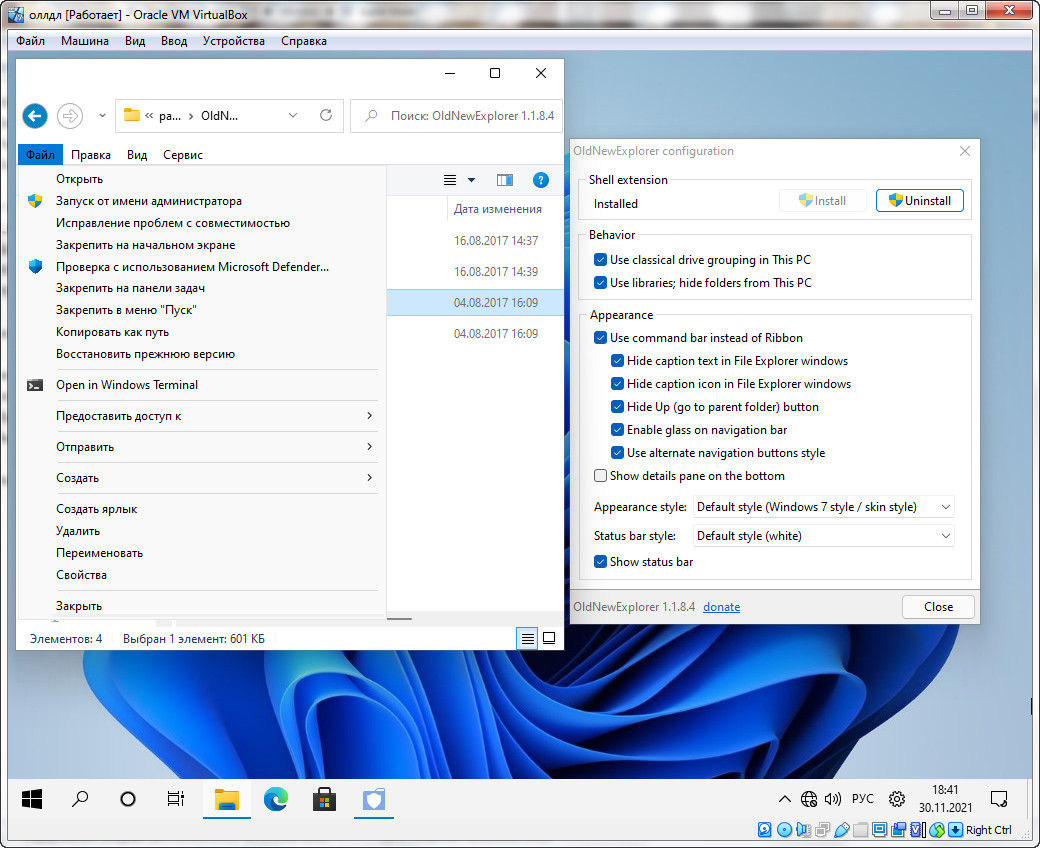
Task: Toggle Hide Up button checkbox
Action: point(618,407)
